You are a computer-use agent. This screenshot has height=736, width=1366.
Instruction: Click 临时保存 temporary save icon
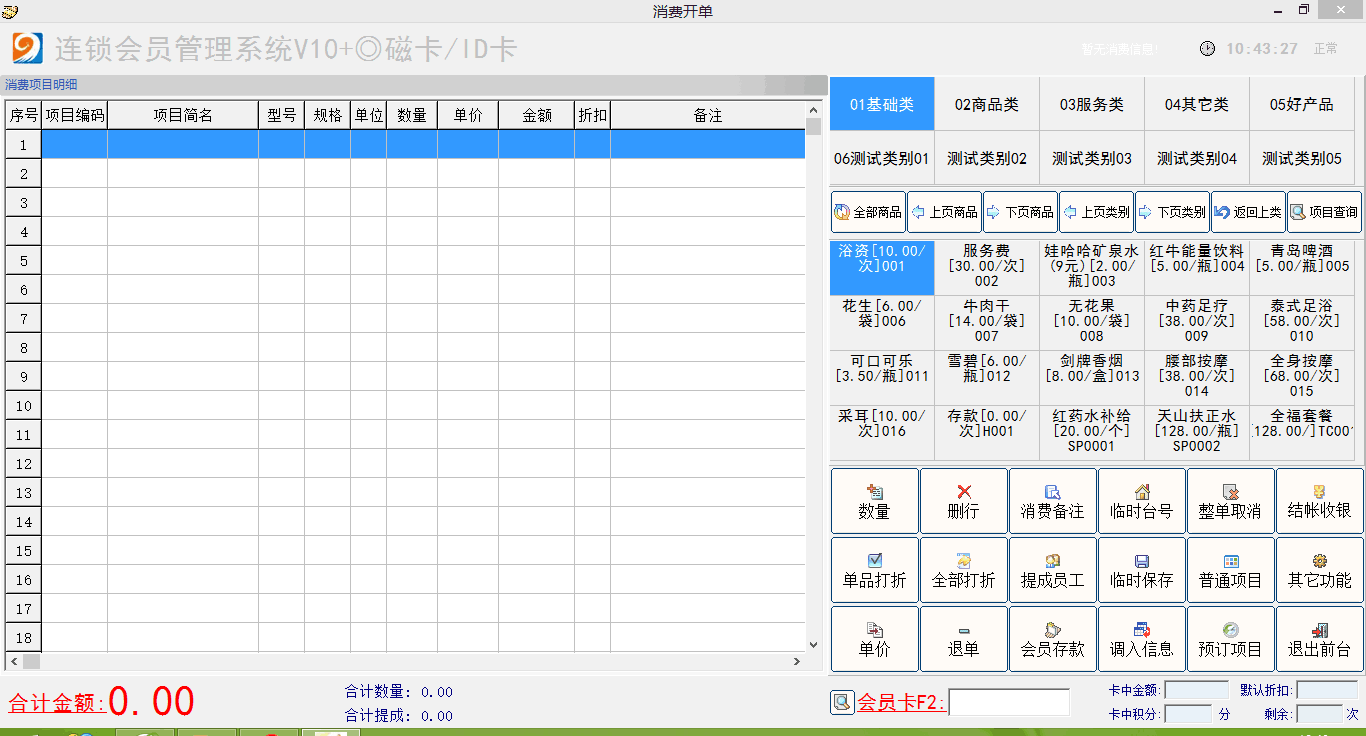tap(1141, 562)
